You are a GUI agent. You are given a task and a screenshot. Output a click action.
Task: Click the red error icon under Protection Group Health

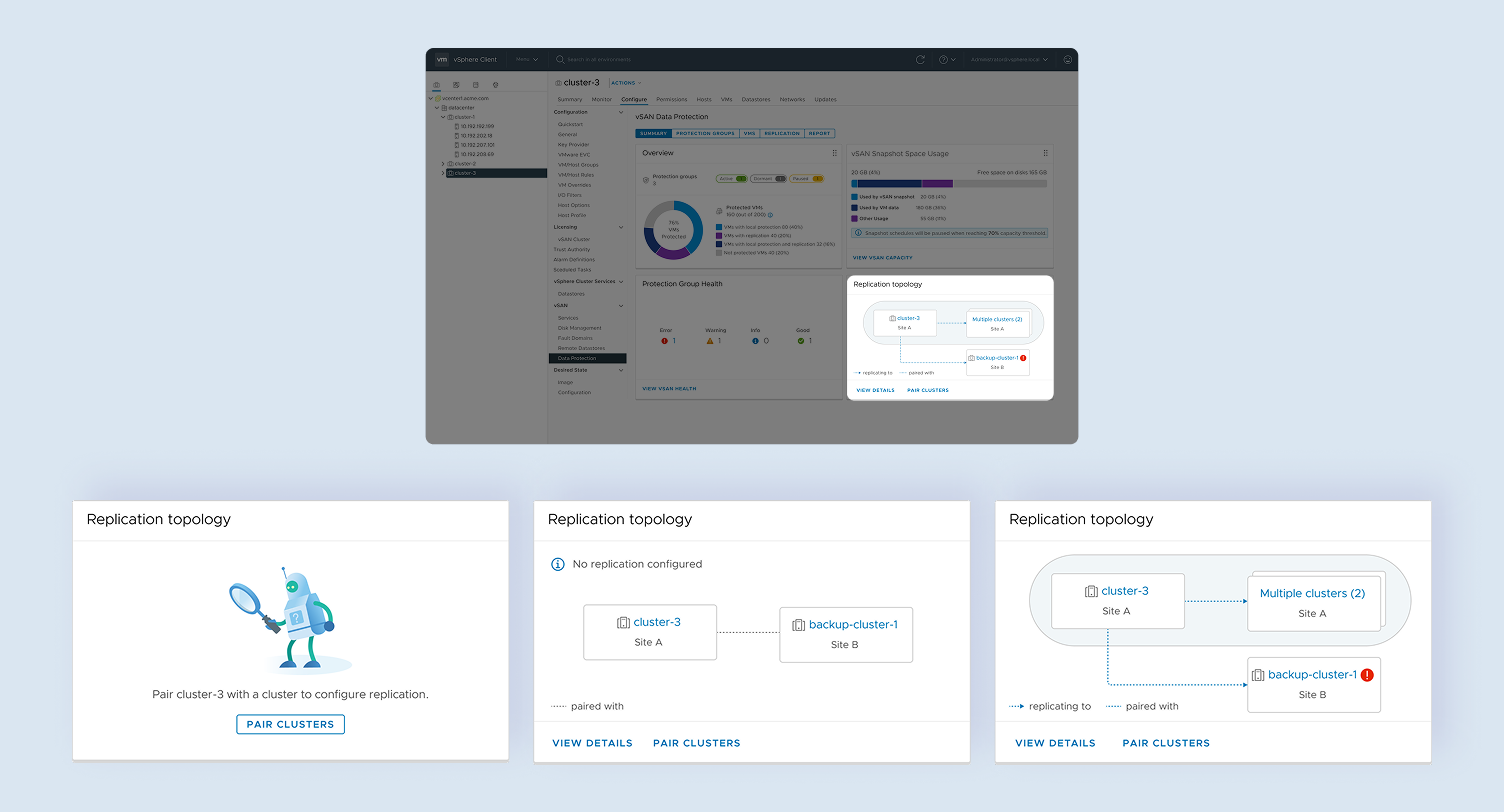(666, 341)
